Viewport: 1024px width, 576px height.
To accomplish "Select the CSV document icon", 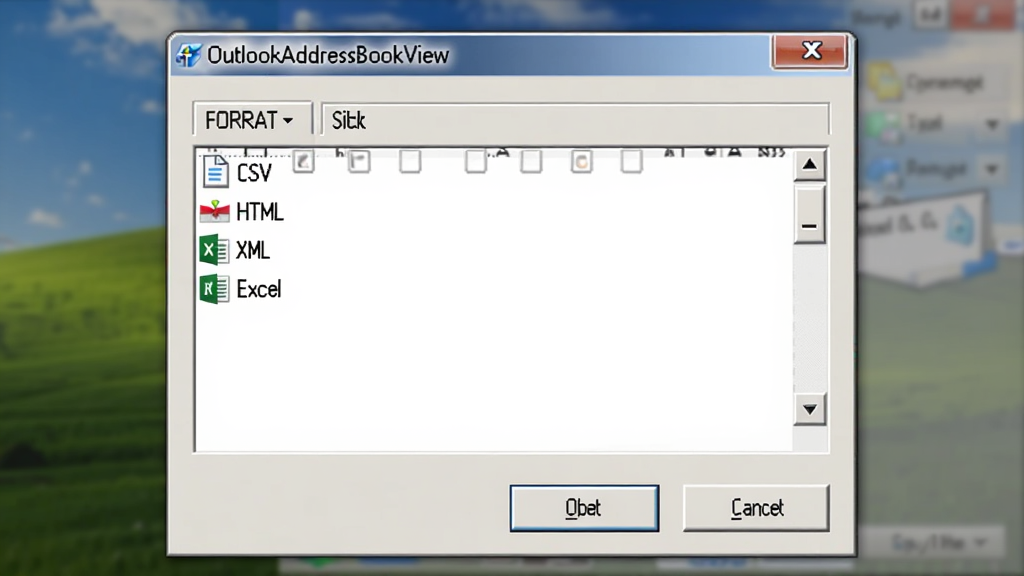I will coord(215,172).
